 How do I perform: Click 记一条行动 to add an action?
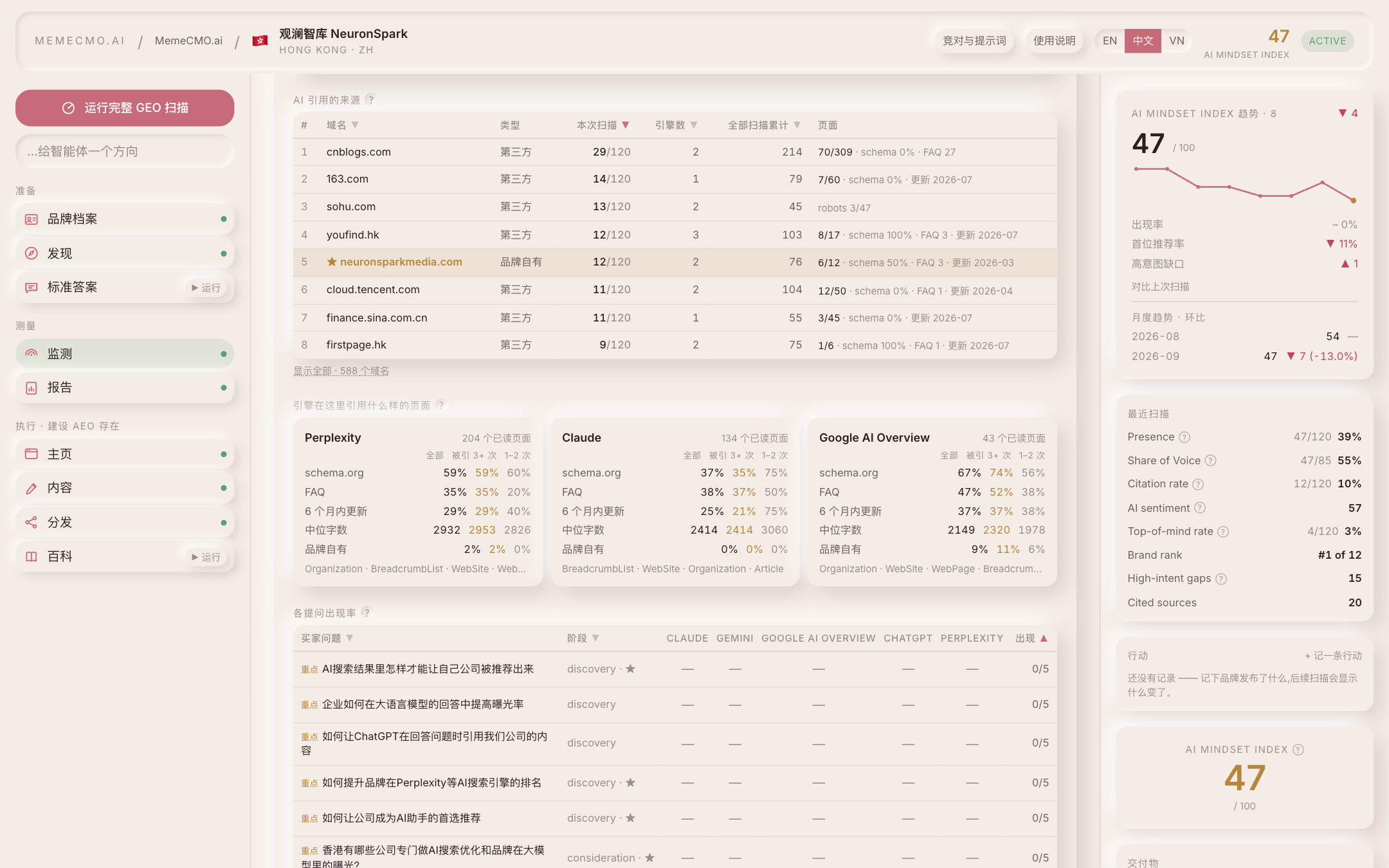[x=1333, y=656]
